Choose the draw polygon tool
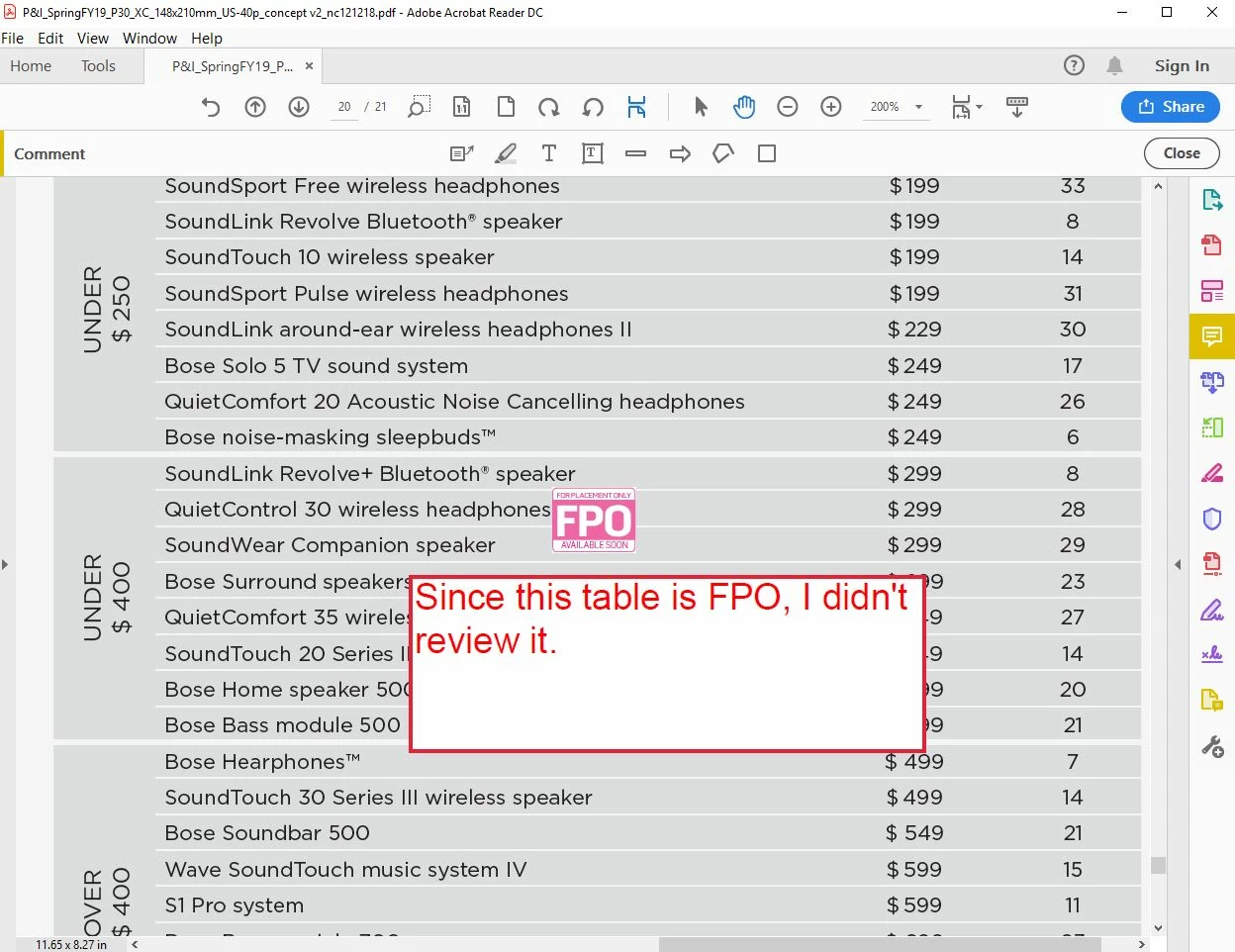Viewport: 1235px width, 952px height. (723, 153)
